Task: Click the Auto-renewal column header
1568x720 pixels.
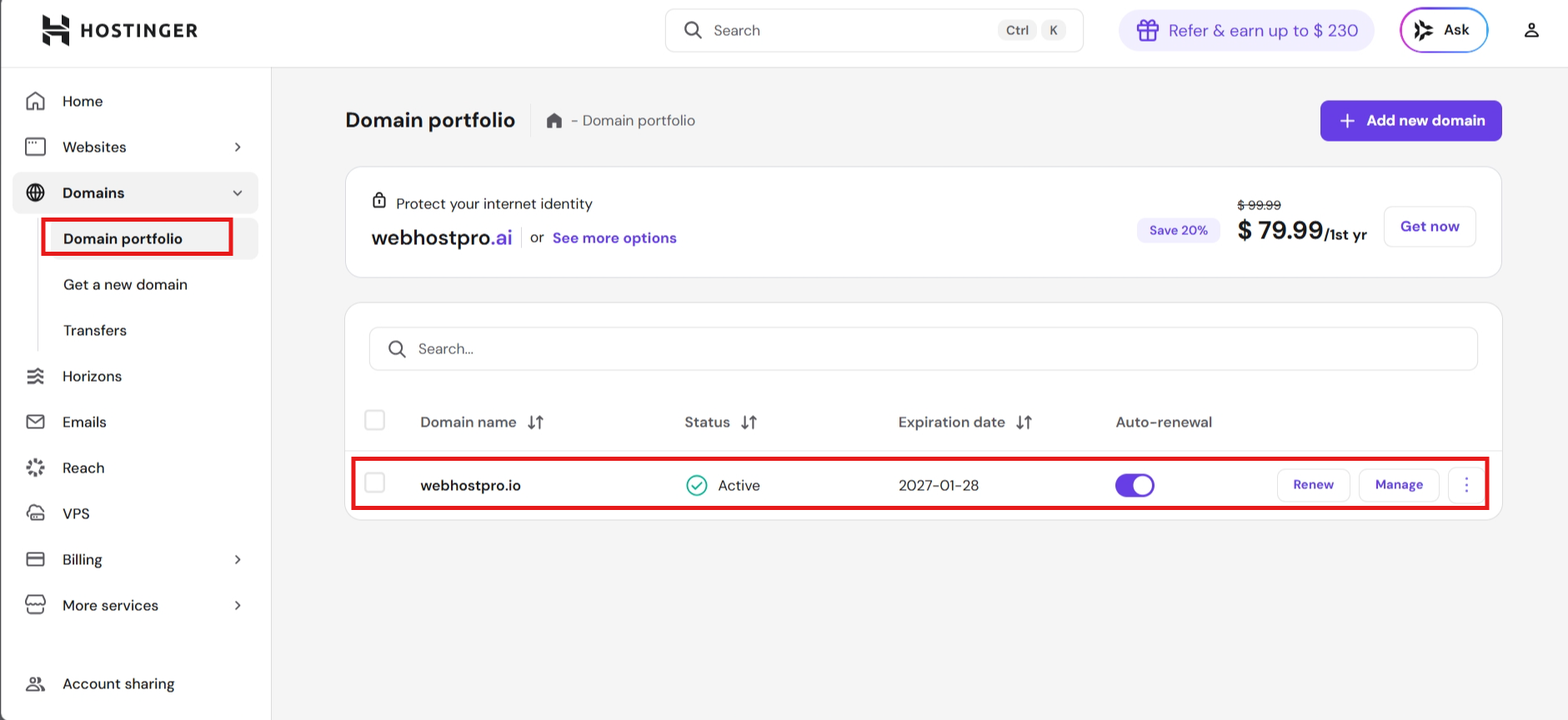Action: tap(1164, 422)
